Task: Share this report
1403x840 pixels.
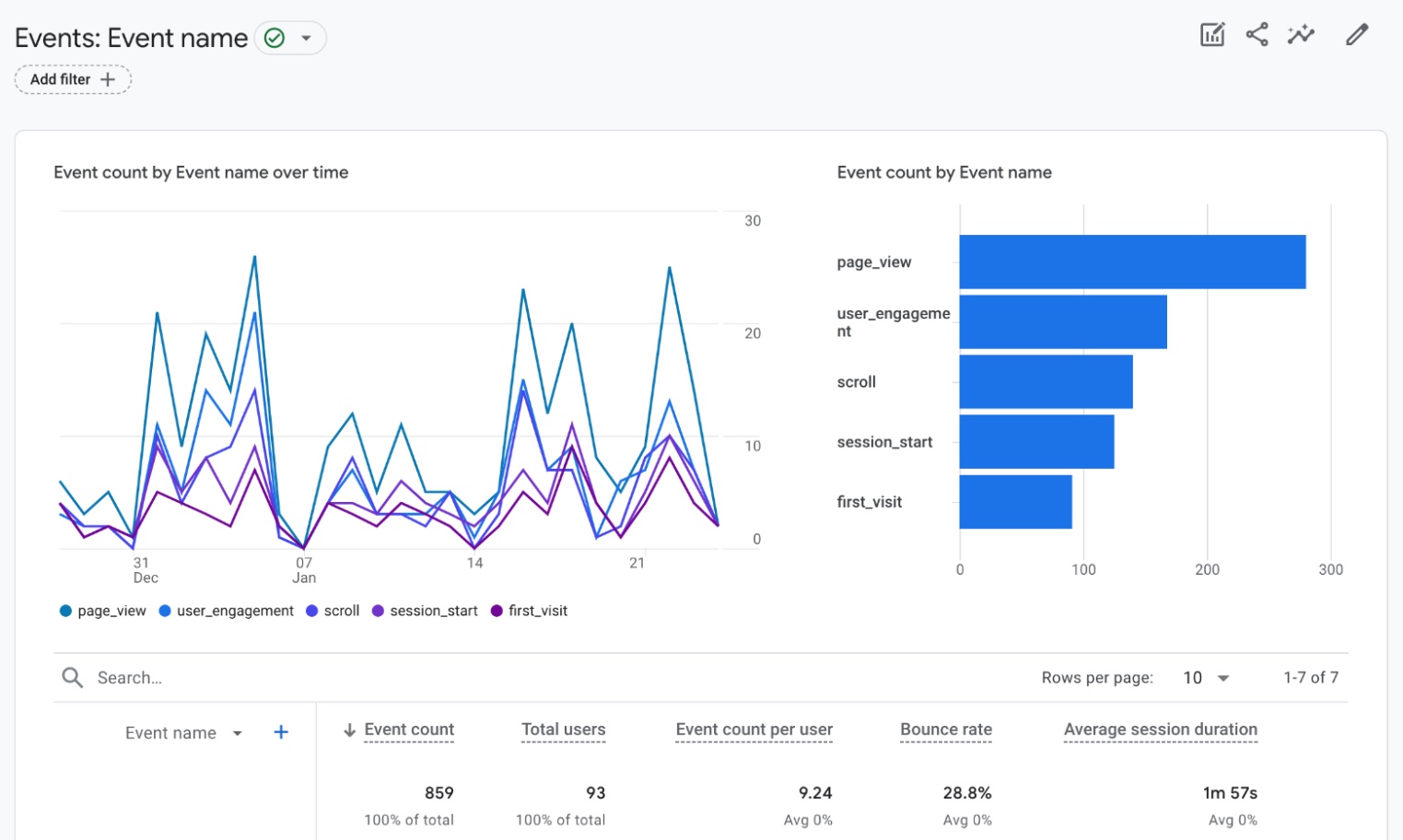Action: (x=1257, y=34)
